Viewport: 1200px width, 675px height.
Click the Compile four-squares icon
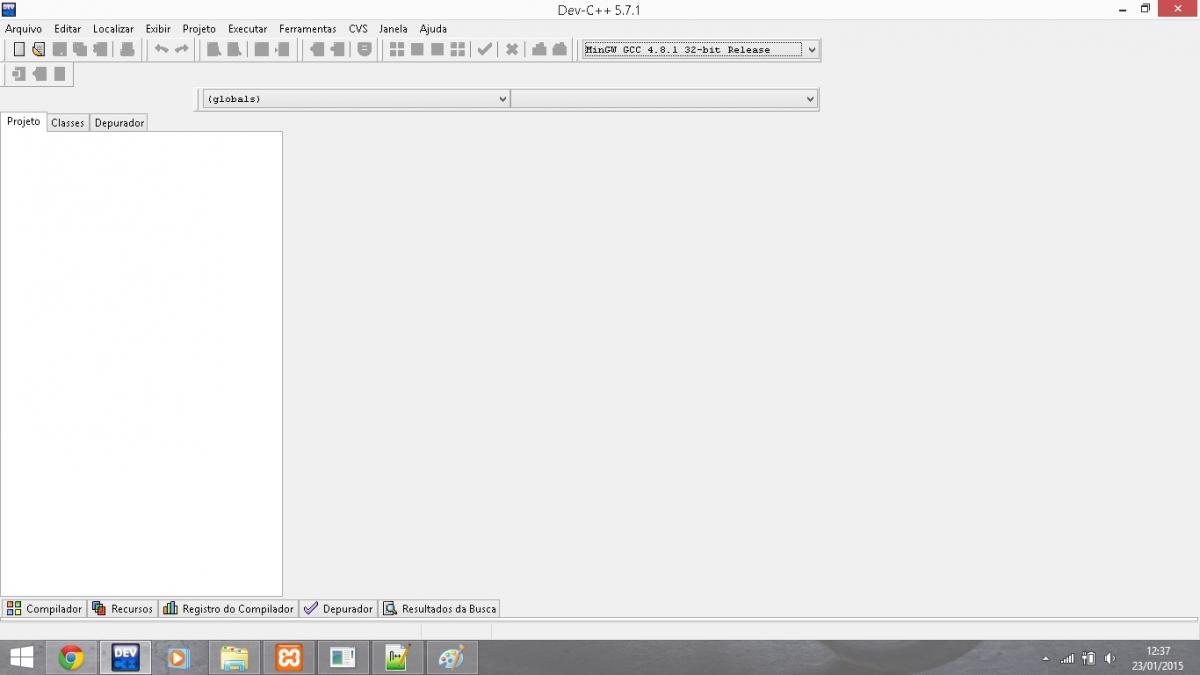tap(397, 49)
